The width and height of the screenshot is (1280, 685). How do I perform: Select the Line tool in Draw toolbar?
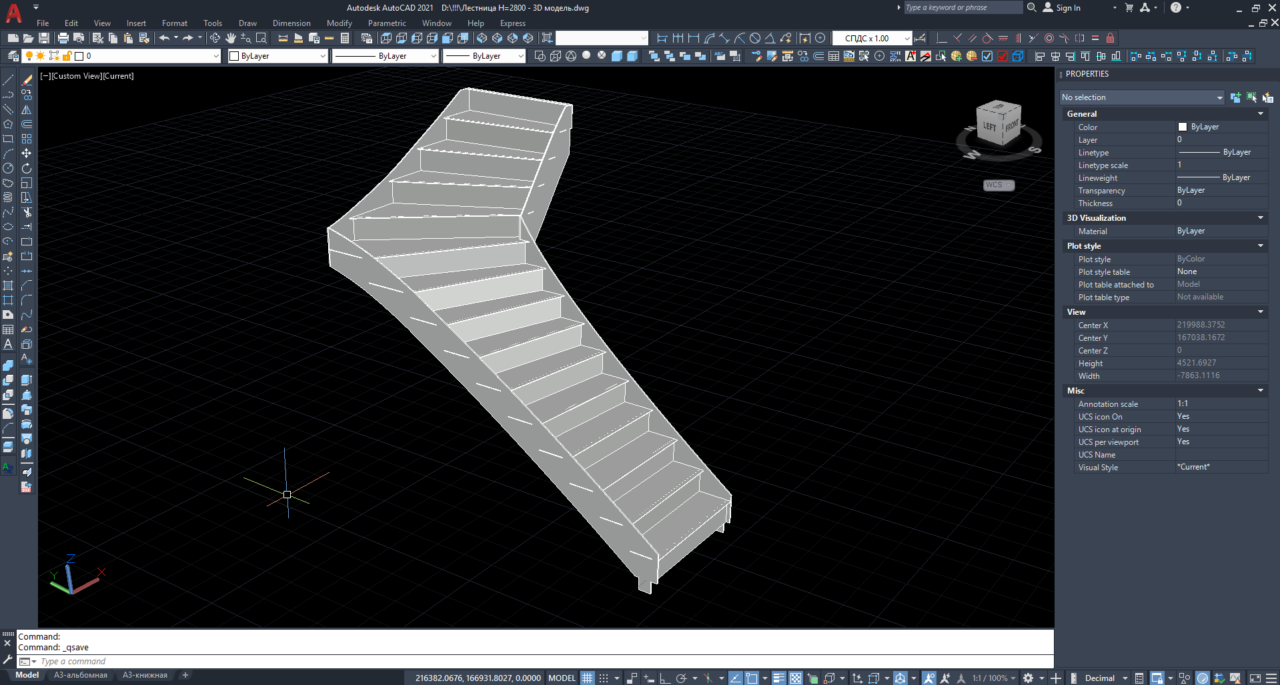click(8, 79)
